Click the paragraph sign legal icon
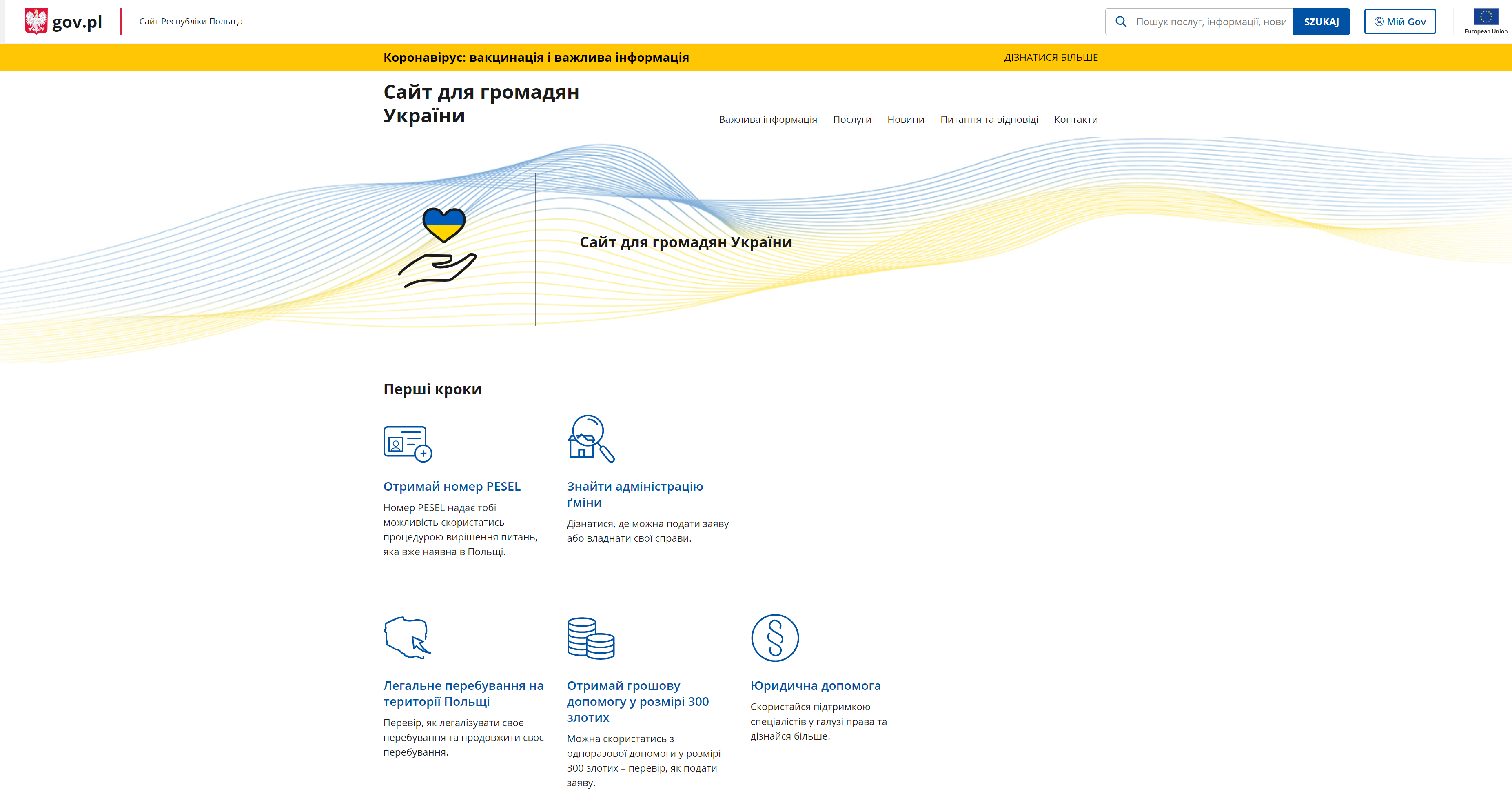1512x794 pixels. [775, 638]
